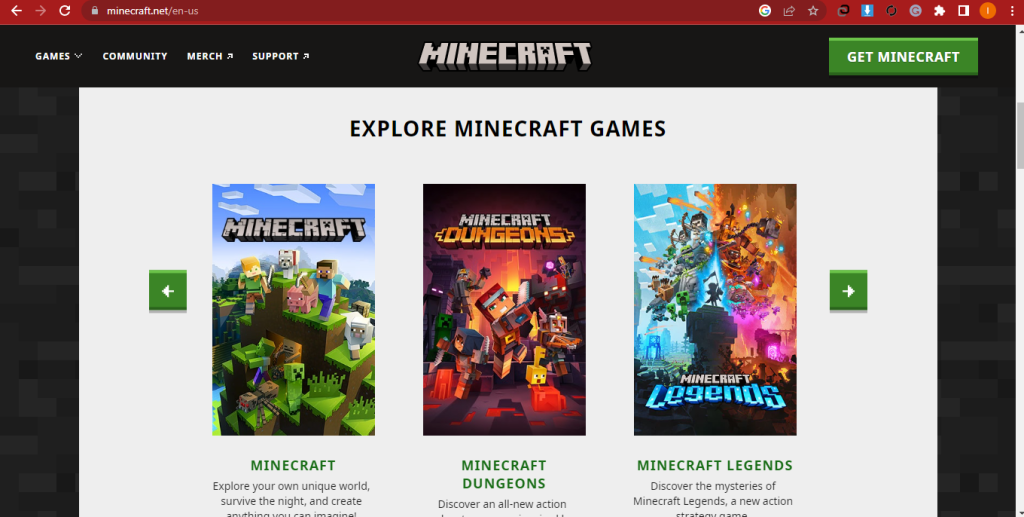Share this page using the share icon

pos(789,10)
